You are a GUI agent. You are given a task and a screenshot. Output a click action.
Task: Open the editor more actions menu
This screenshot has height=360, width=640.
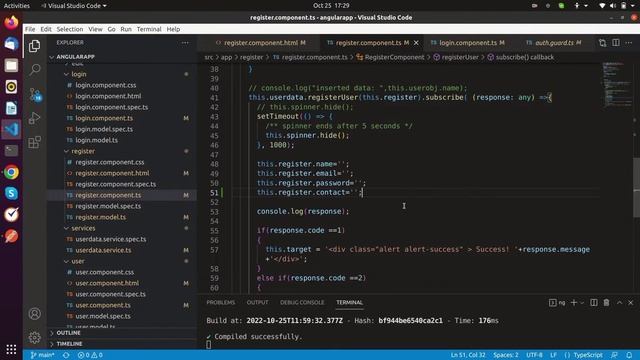pyautogui.click(x=629, y=43)
